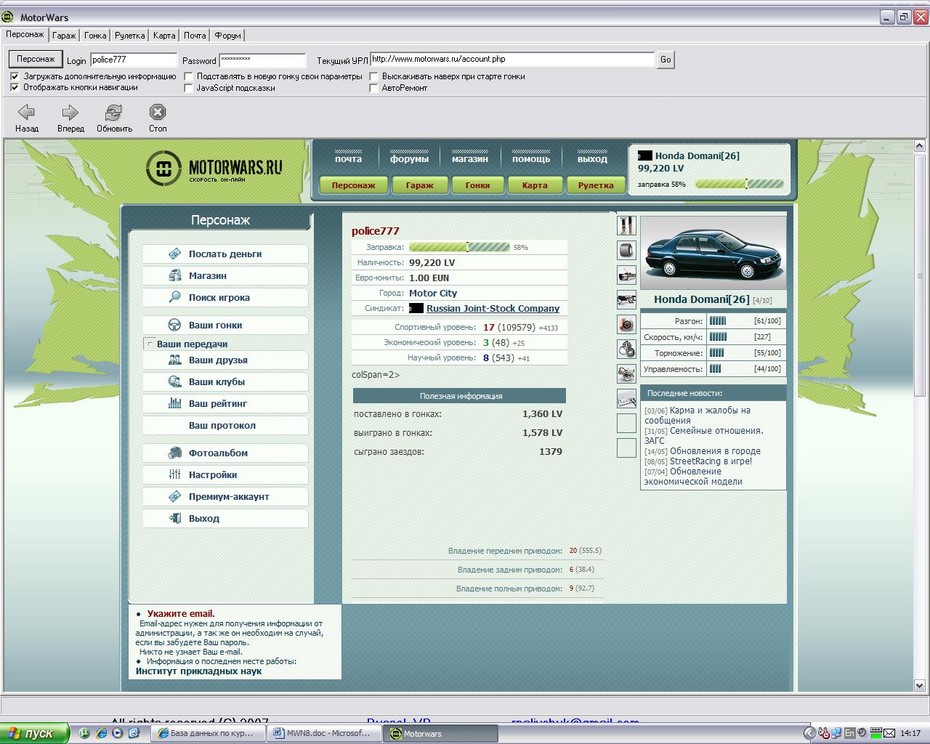Click the Honda Domani car photo
Screen dimensions: 930x744
pyautogui.click(x=713, y=253)
